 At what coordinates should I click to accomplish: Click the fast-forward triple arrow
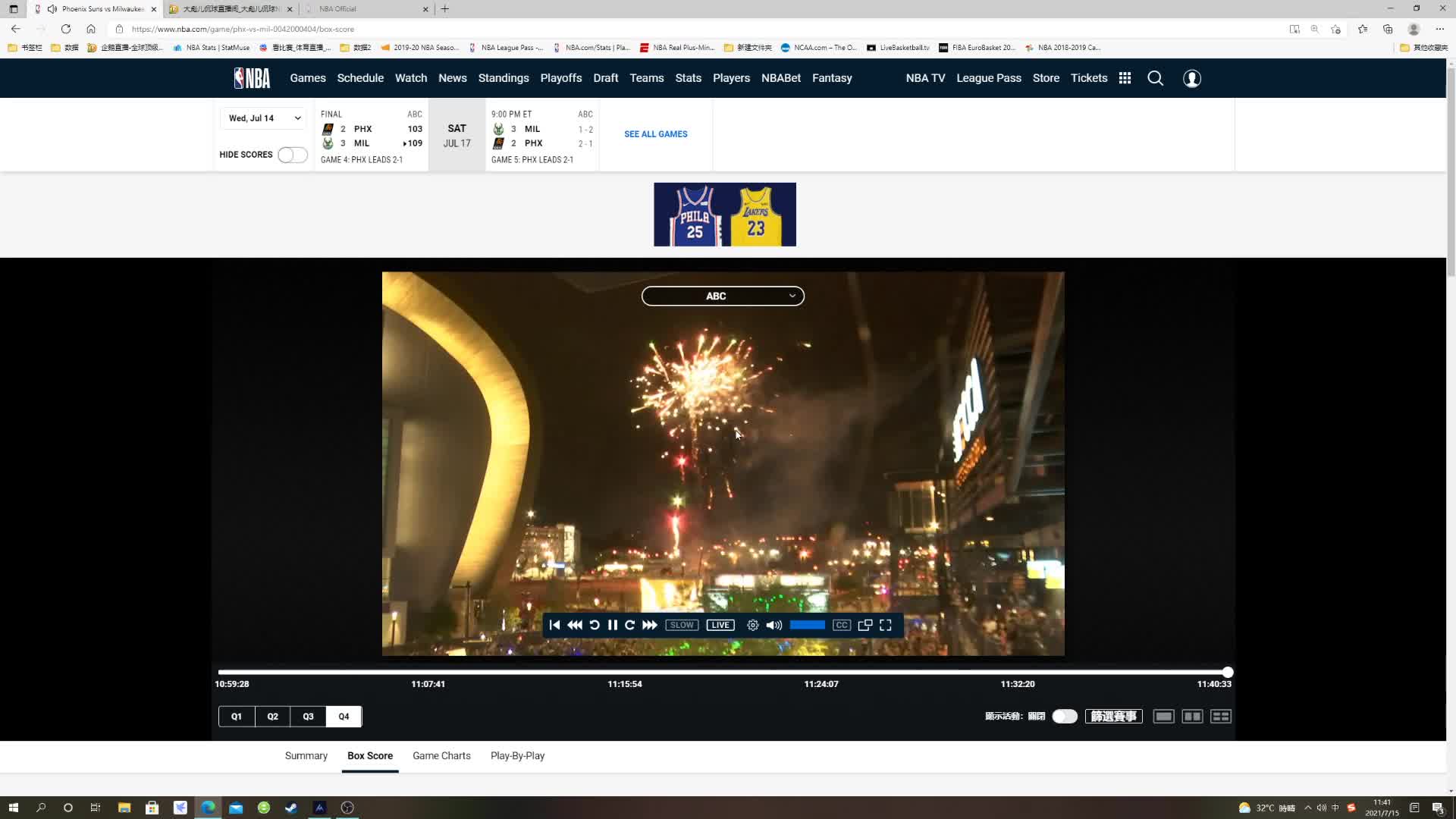click(650, 625)
